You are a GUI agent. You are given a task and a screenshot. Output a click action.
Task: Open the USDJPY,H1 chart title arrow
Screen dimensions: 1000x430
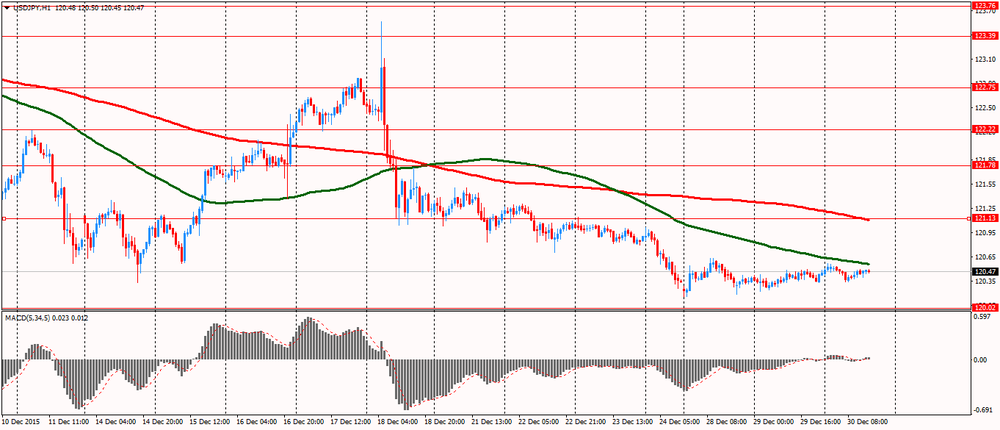click(6, 6)
